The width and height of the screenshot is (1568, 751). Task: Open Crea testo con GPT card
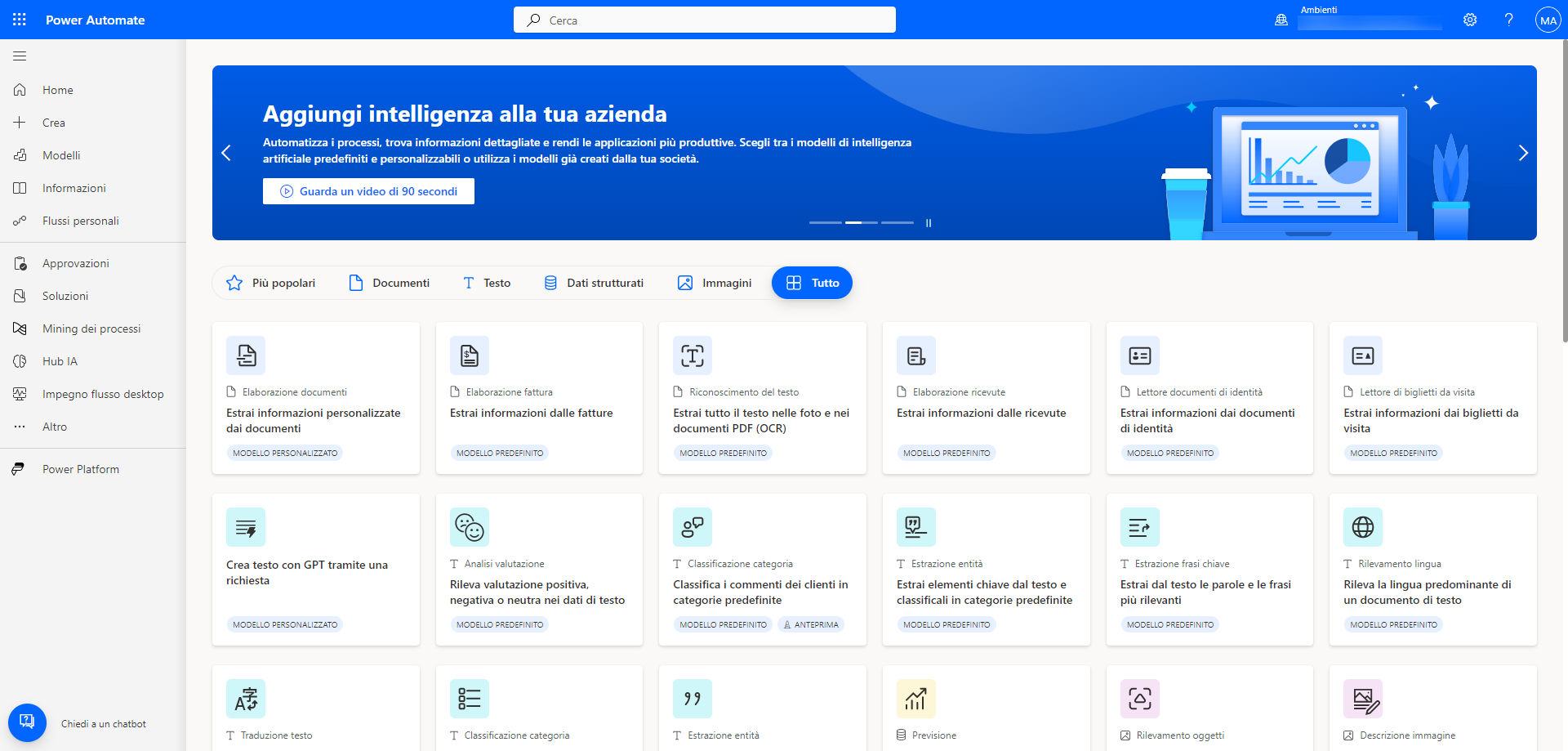point(316,570)
